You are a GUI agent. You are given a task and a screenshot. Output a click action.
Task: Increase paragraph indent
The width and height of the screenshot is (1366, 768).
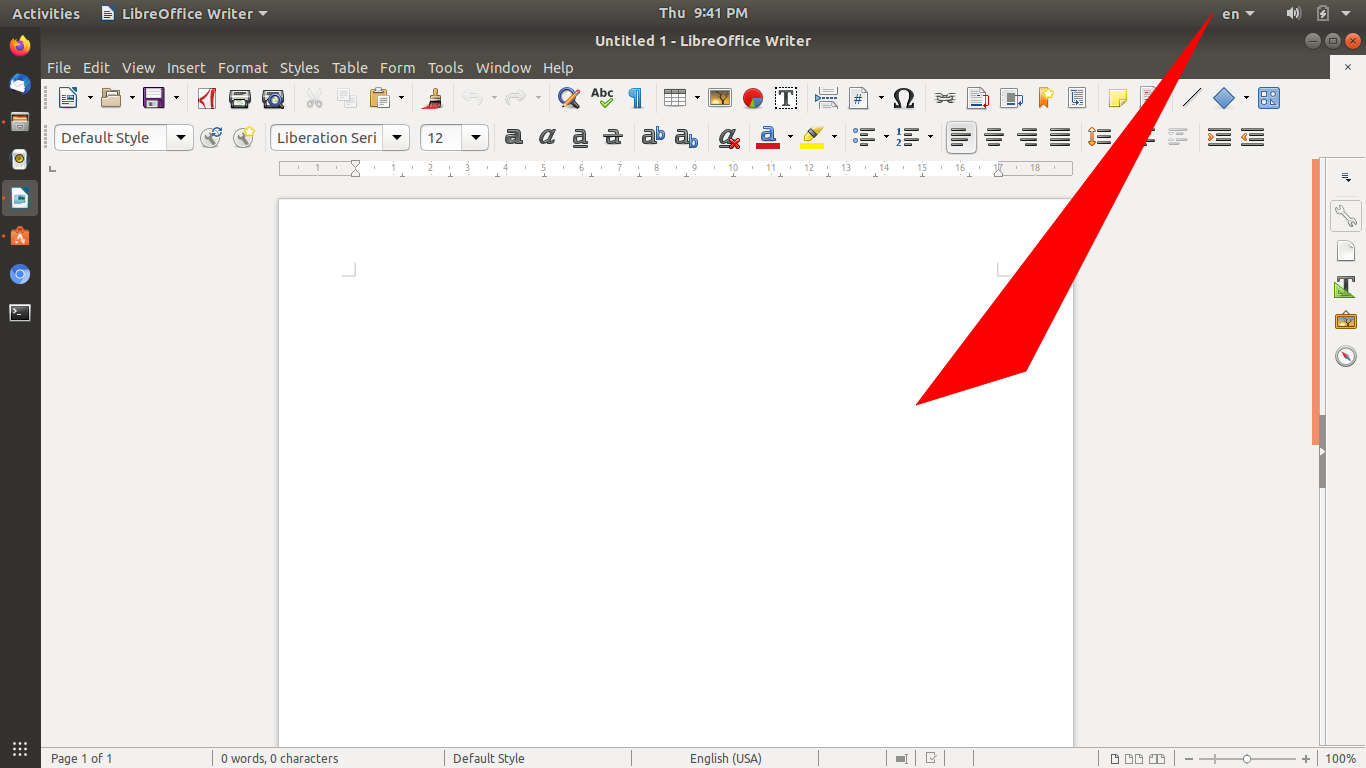[x=1219, y=137]
